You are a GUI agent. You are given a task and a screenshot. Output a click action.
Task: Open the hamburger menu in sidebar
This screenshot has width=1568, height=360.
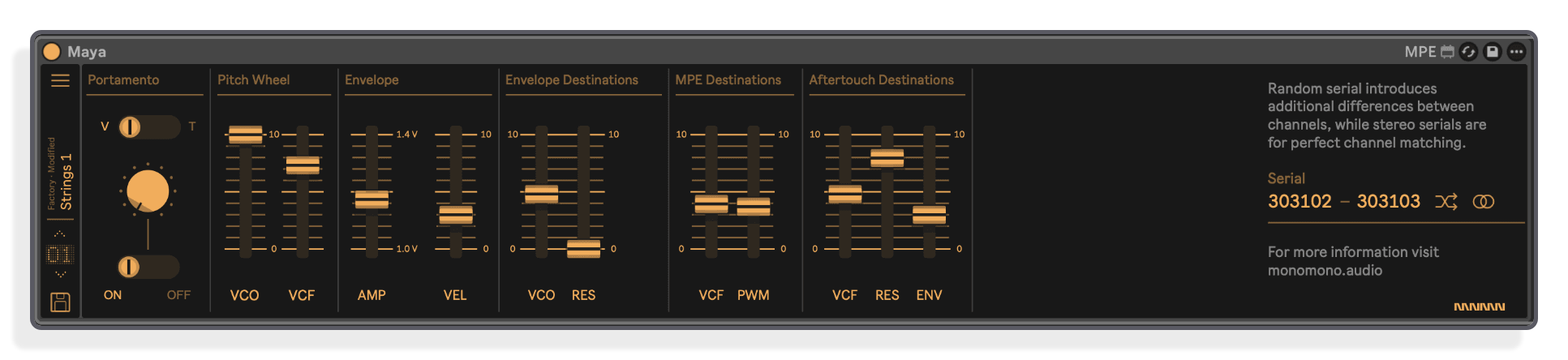click(60, 80)
